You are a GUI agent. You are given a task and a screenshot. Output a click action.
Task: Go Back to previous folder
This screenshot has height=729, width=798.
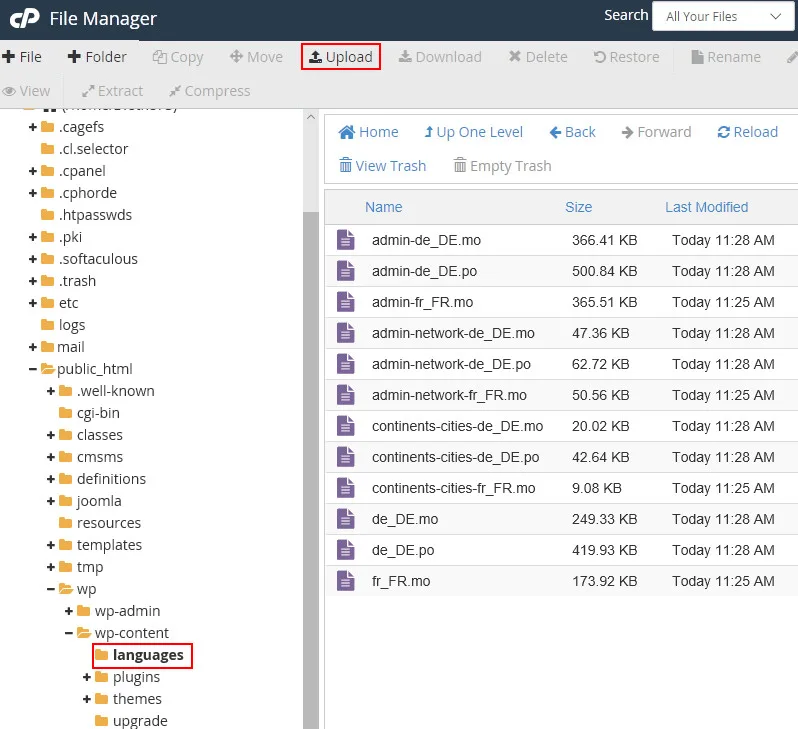572,132
